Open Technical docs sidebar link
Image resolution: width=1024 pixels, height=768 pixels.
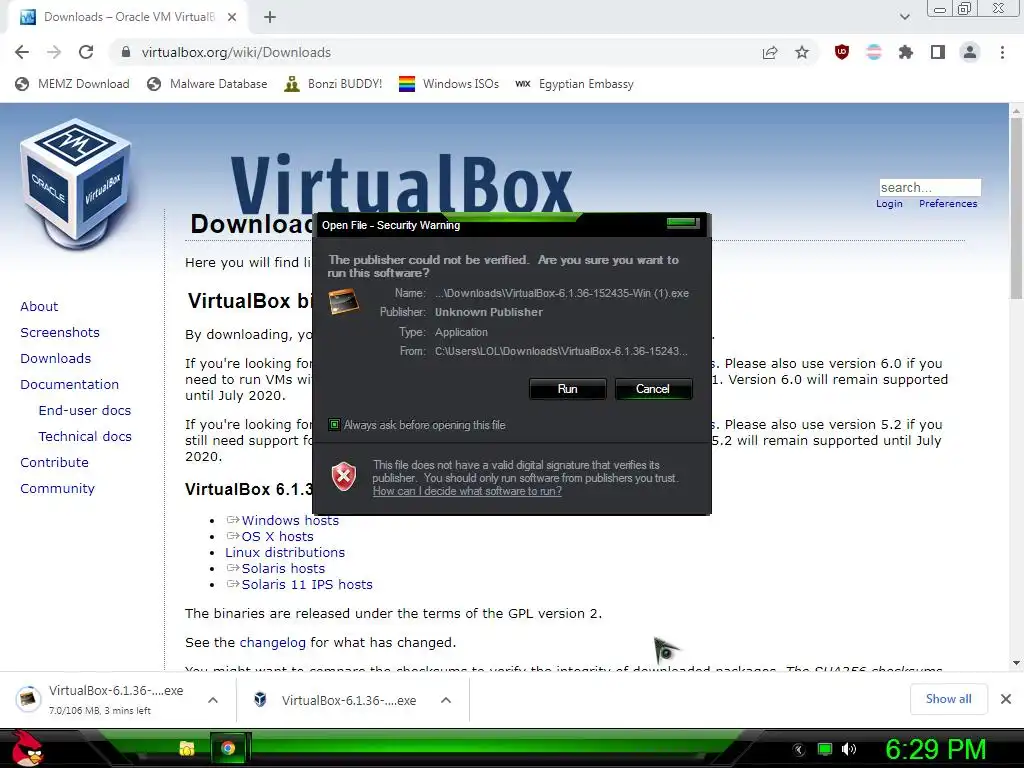point(85,436)
